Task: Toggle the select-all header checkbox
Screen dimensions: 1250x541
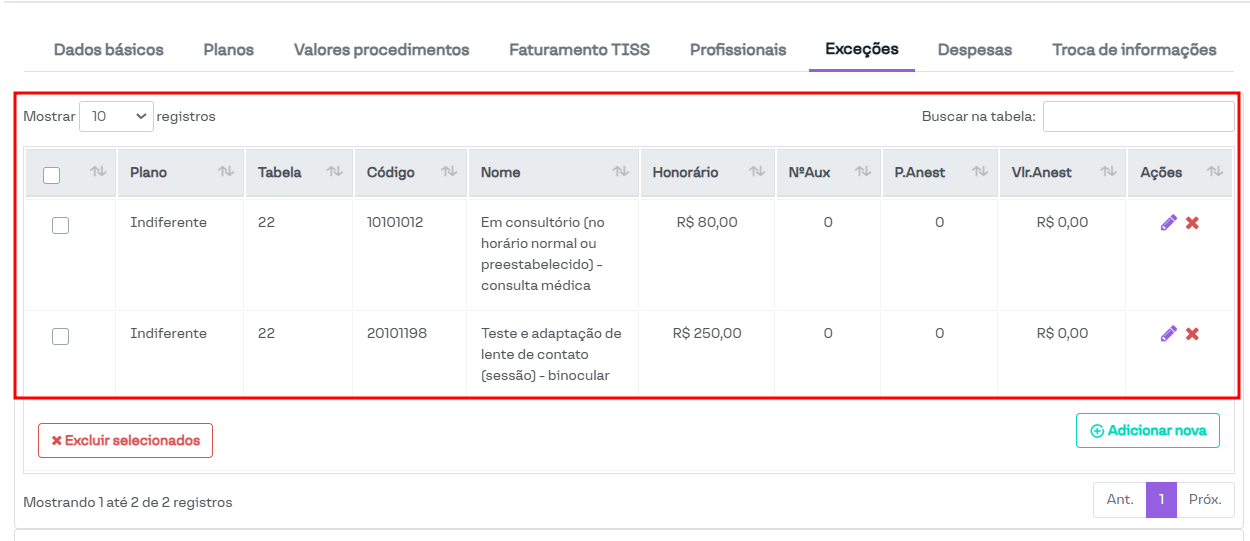Action: (52, 175)
